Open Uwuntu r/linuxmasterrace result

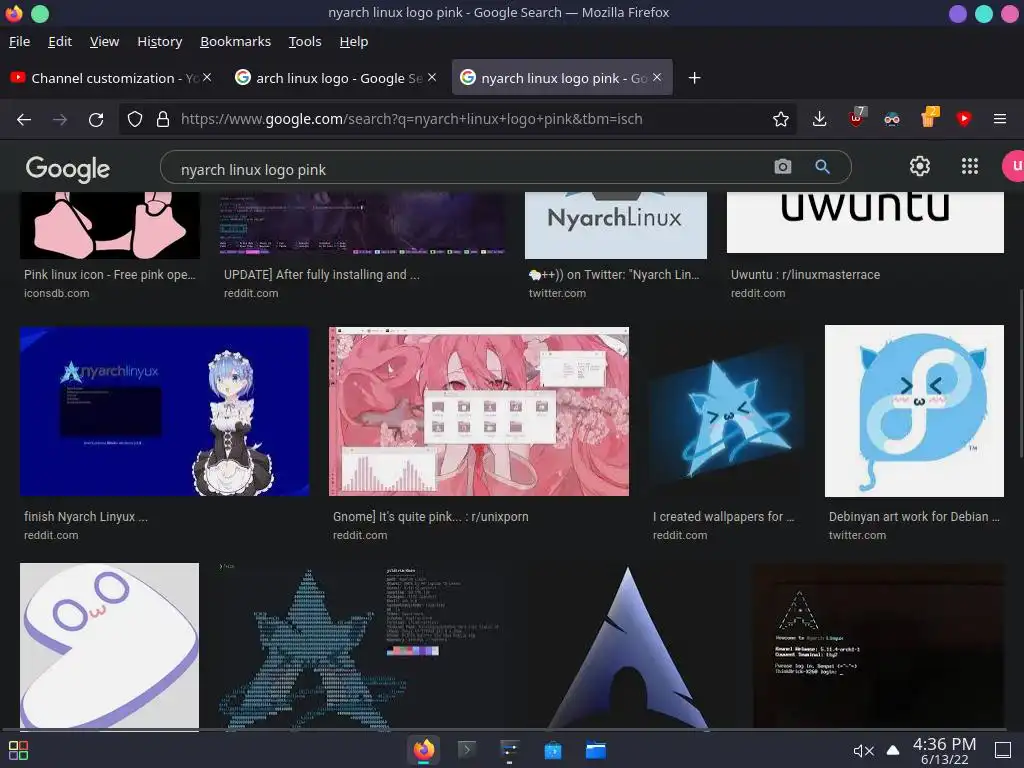(805, 275)
